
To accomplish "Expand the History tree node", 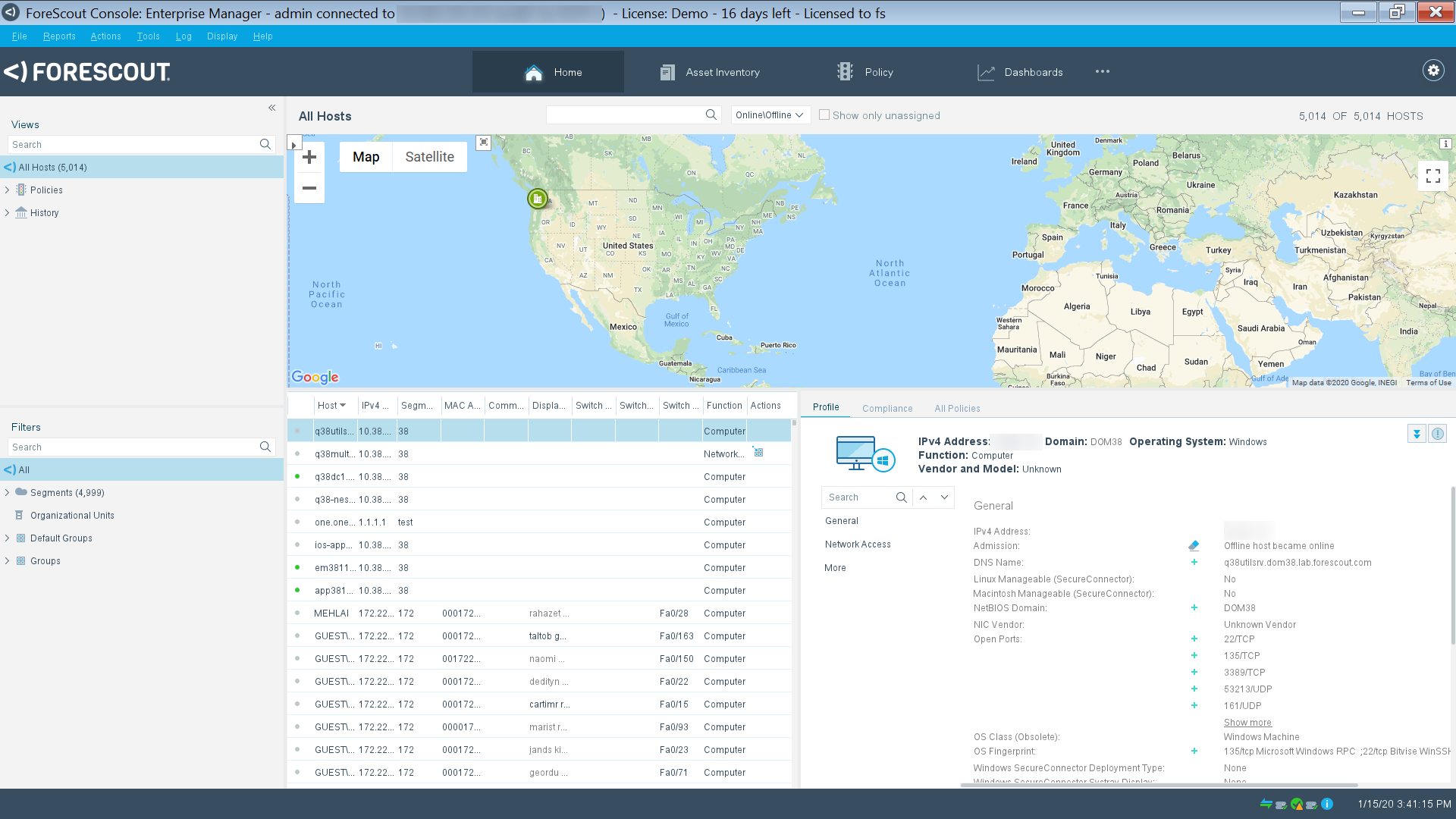I will (x=7, y=213).
